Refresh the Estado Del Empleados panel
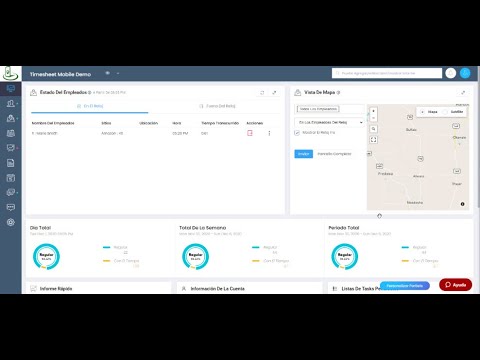Viewport: 480px width, 360px height. 262,93
